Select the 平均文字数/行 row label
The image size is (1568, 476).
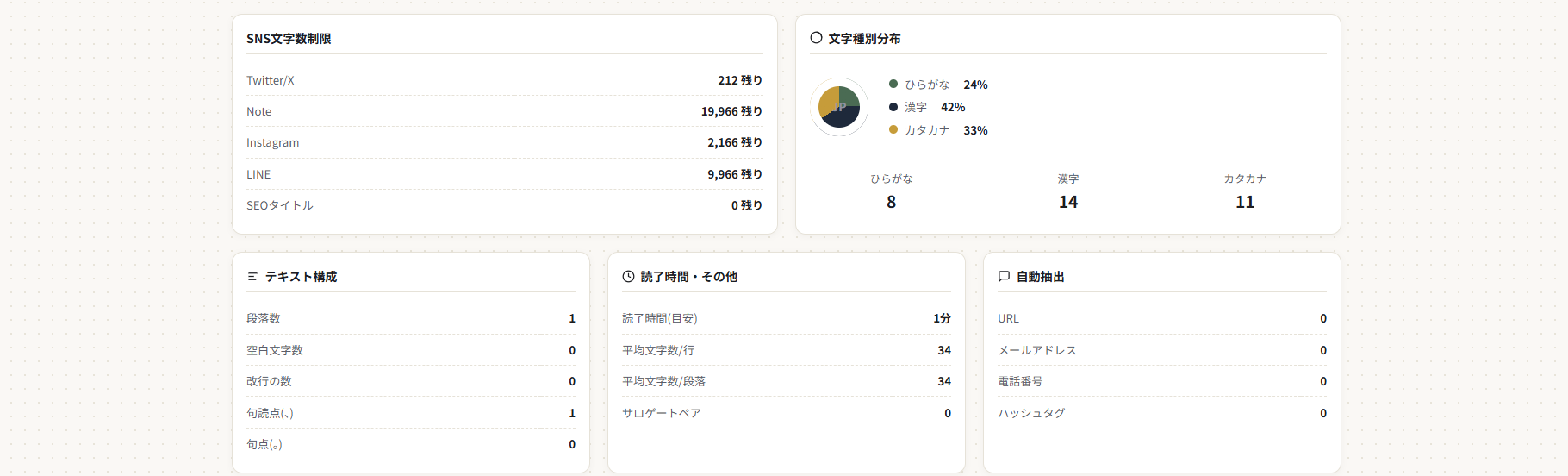pyautogui.click(x=658, y=350)
